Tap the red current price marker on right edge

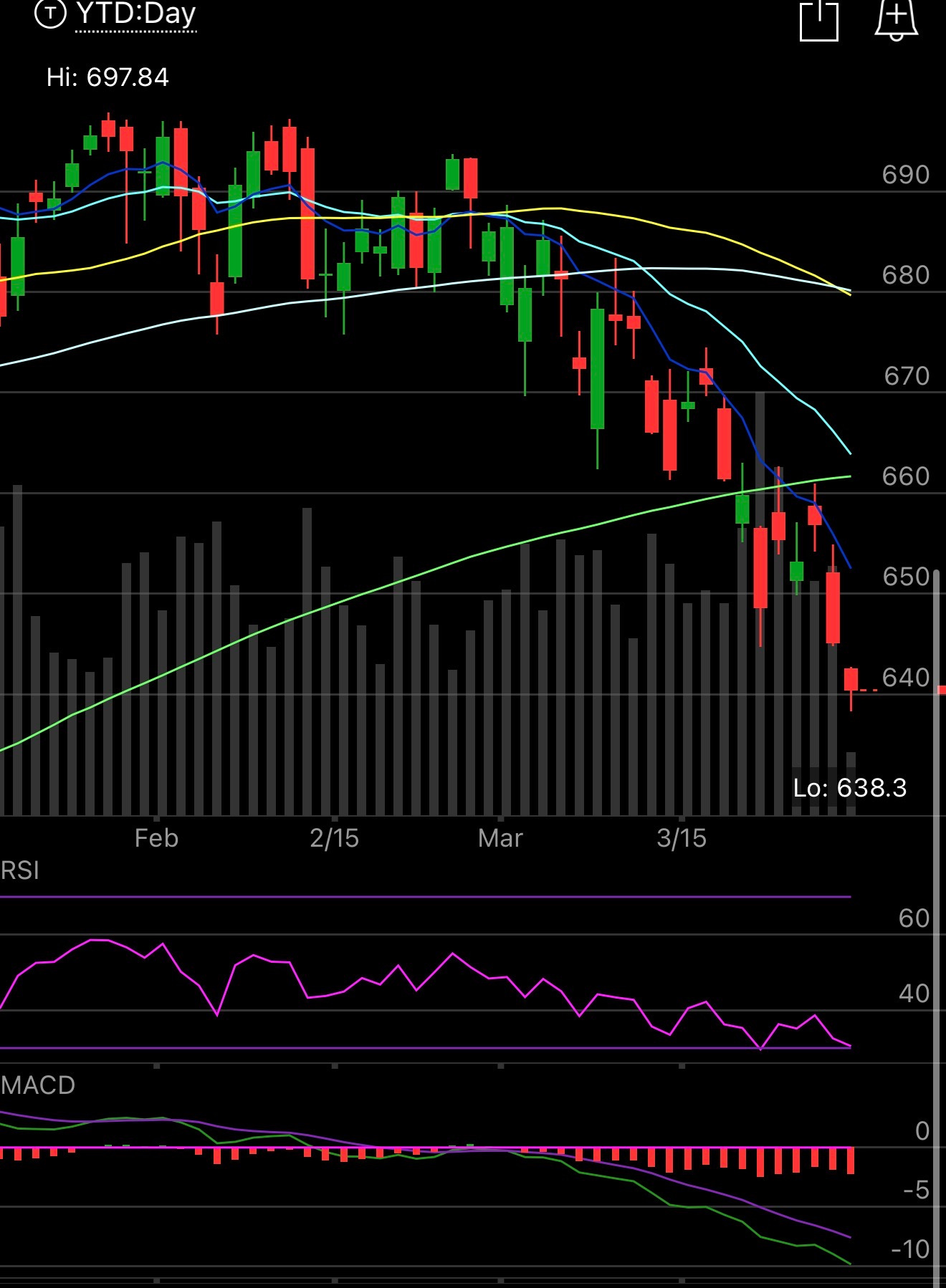942,690
